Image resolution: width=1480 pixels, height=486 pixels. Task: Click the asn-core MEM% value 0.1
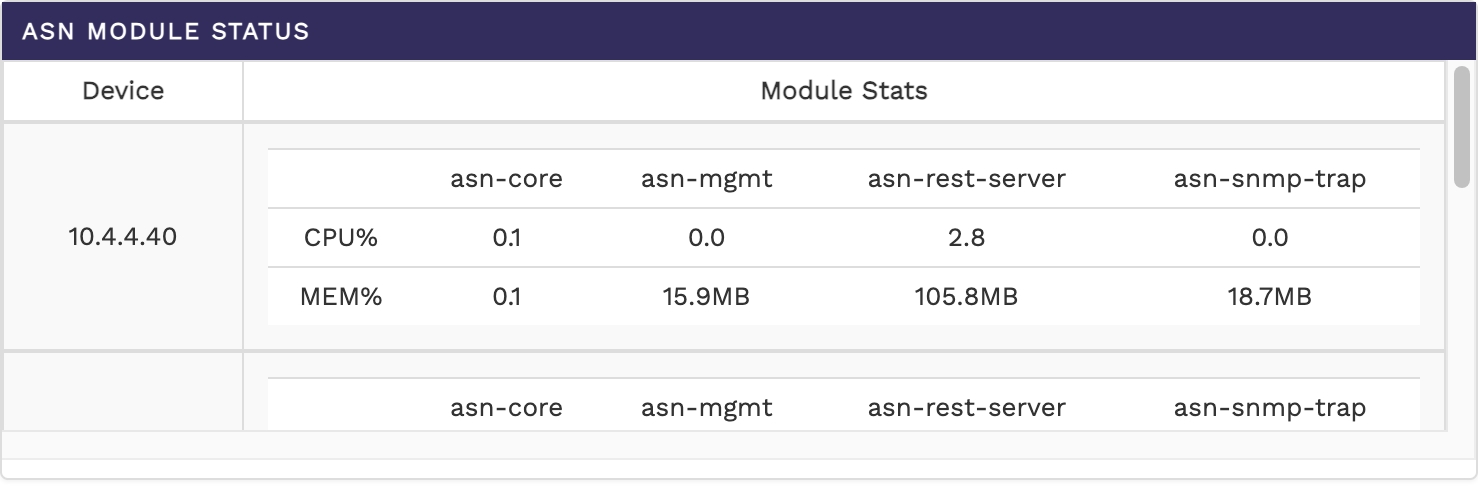click(506, 296)
